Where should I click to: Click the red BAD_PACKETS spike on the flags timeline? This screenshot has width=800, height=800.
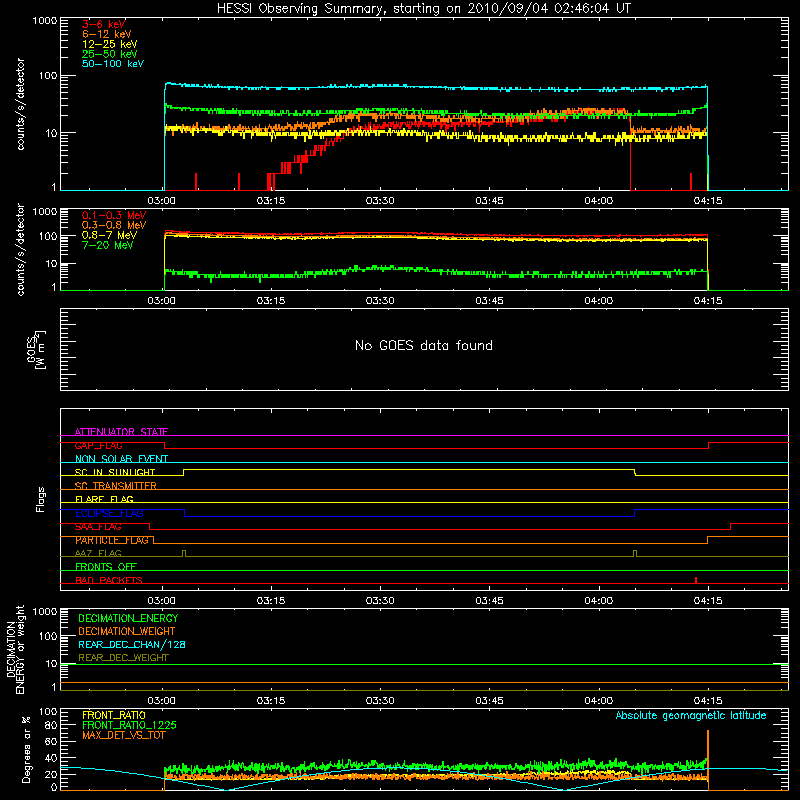[696, 580]
